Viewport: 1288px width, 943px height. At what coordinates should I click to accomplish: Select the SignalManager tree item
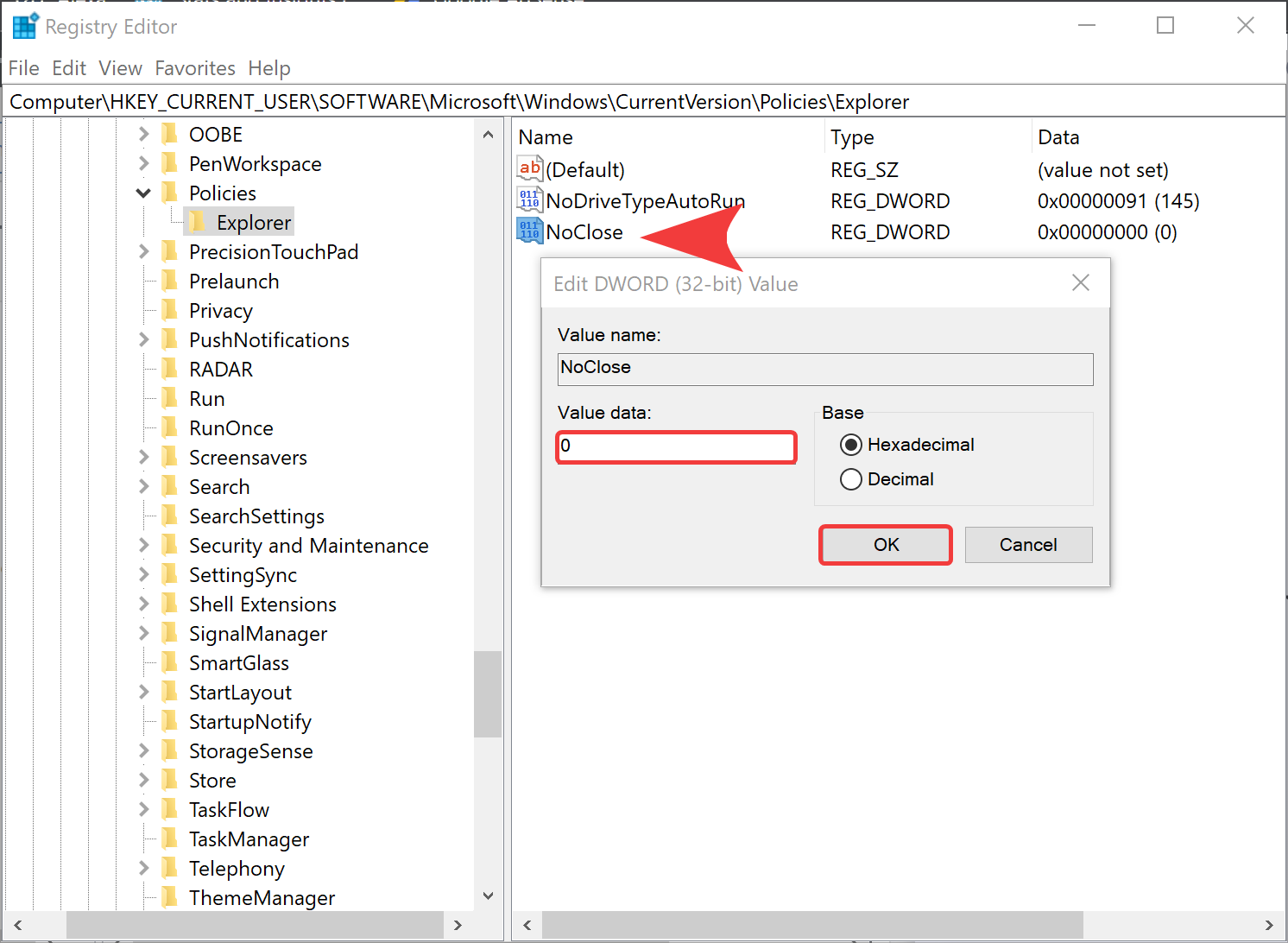tap(258, 633)
